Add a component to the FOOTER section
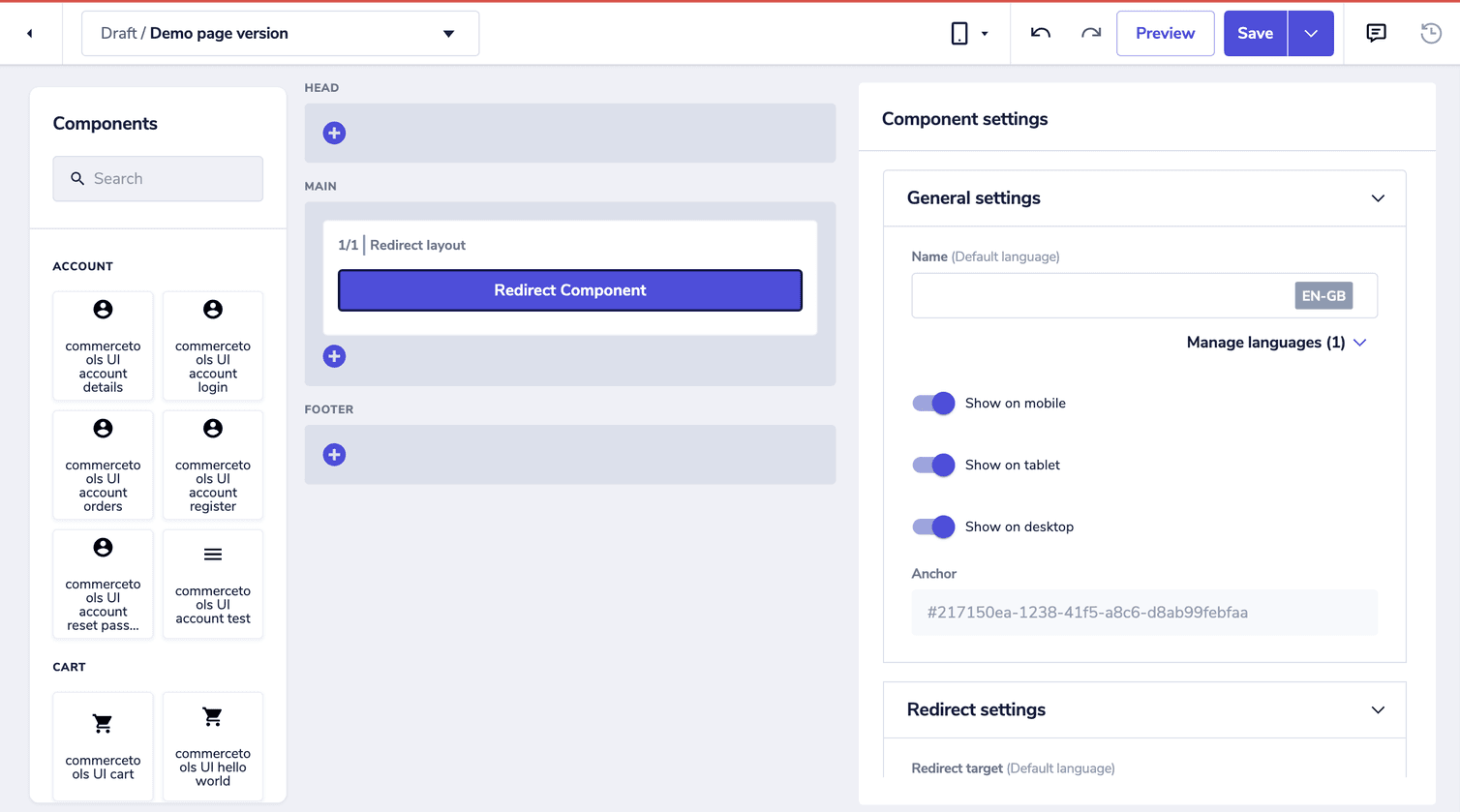Image resolution: width=1460 pixels, height=812 pixels. pyautogui.click(x=334, y=454)
